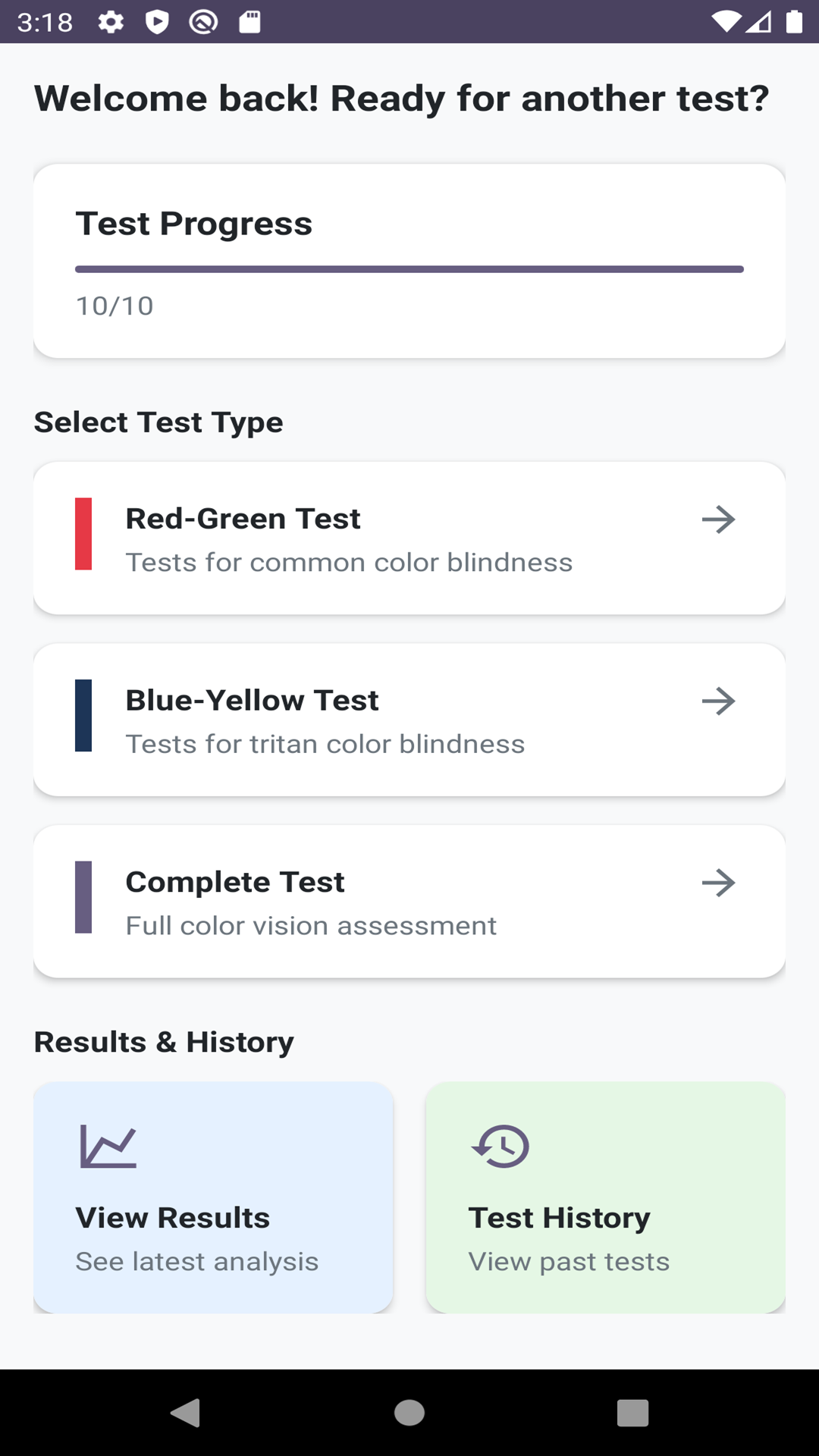Viewport: 819px width, 1456px height.
Task: Click the navy swatch beside Blue-Yellow Test
Action: [x=83, y=716]
